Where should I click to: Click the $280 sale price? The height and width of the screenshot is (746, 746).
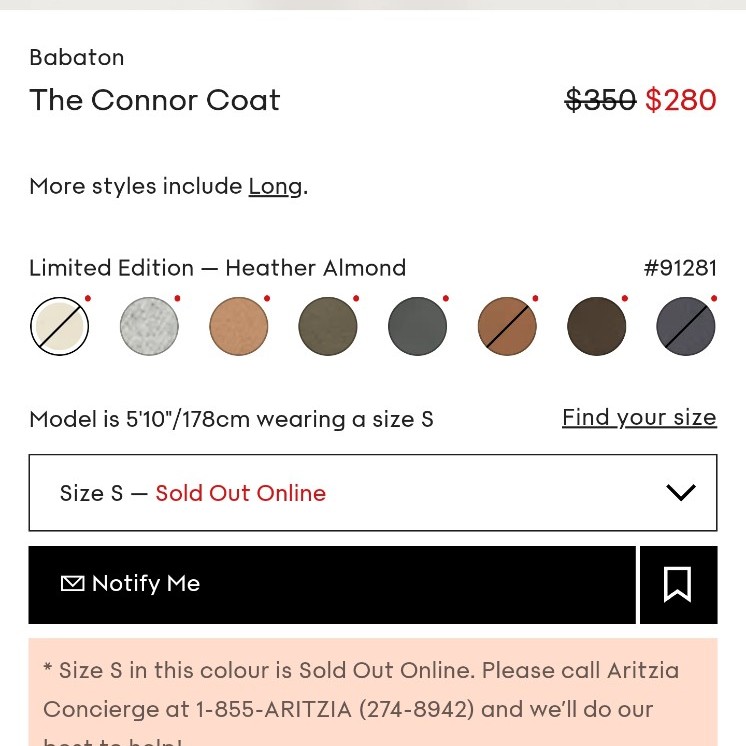[x=681, y=100]
